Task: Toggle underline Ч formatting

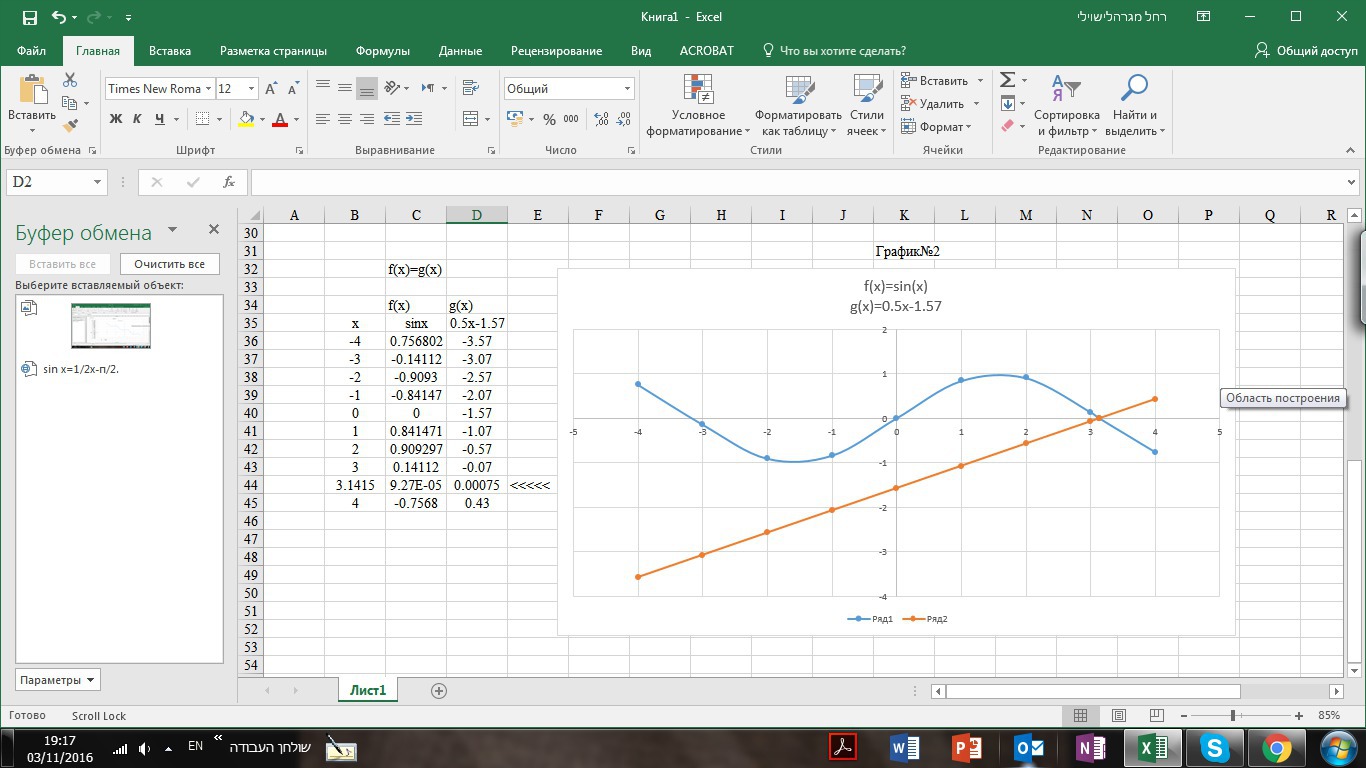Action: point(159,119)
